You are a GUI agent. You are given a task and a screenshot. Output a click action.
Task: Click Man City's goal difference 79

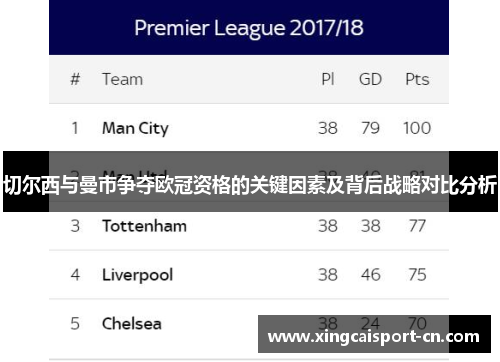(x=370, y=128)
